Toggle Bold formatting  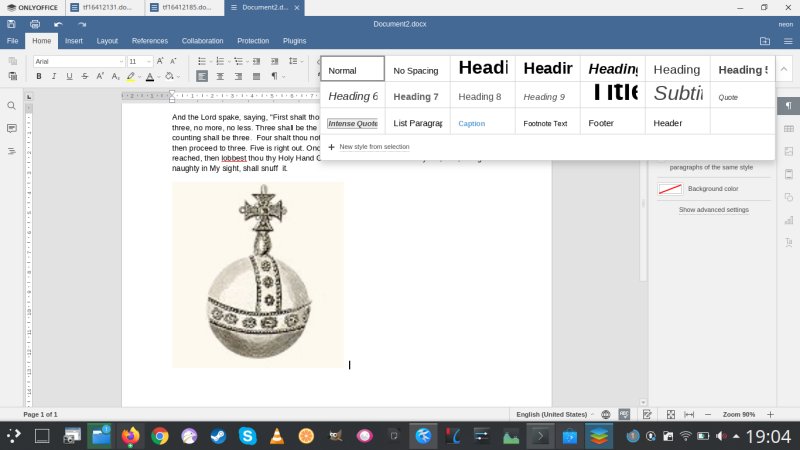[x=39, y=76]
